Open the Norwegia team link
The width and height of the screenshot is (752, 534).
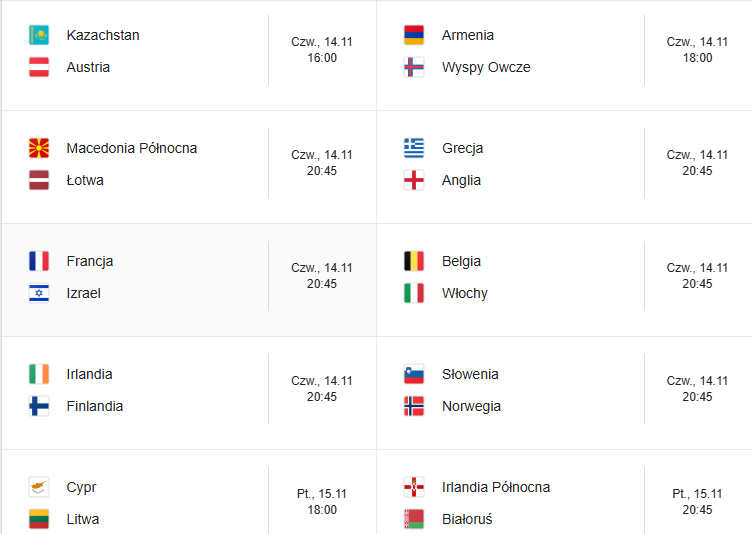coord(471,406)
